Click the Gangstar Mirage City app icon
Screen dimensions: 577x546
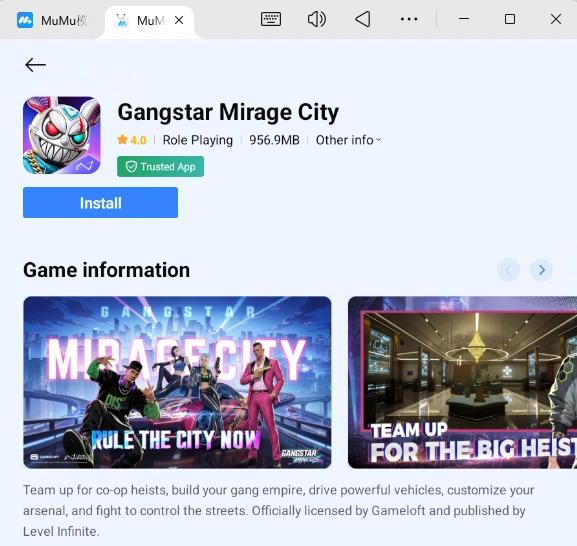62,135
